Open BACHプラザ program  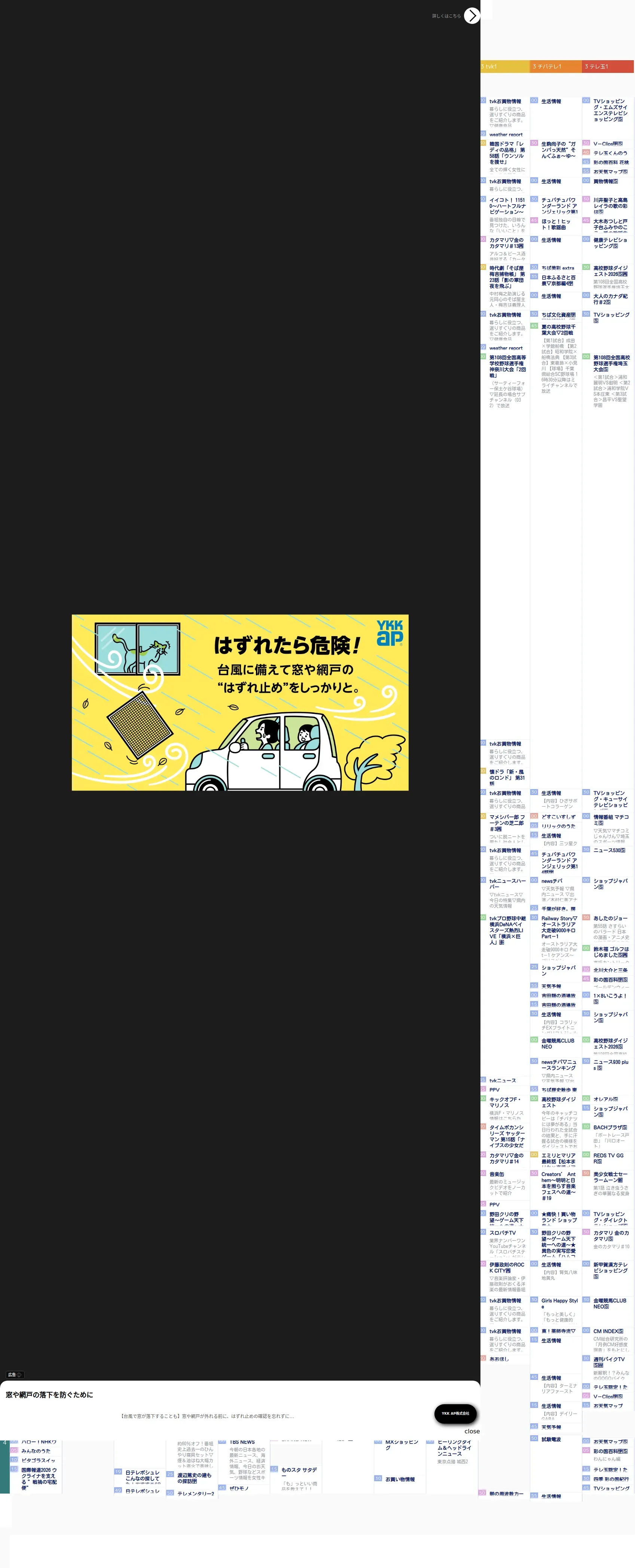(x=610, y=1127)
